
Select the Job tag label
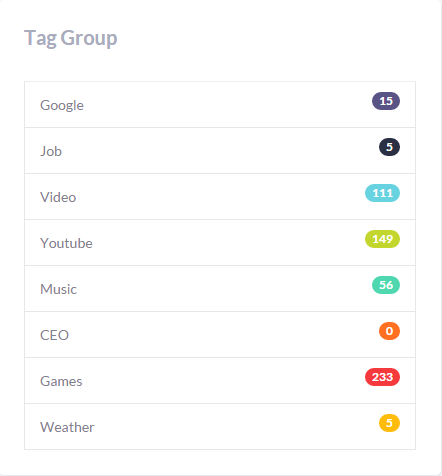[51, 151]
